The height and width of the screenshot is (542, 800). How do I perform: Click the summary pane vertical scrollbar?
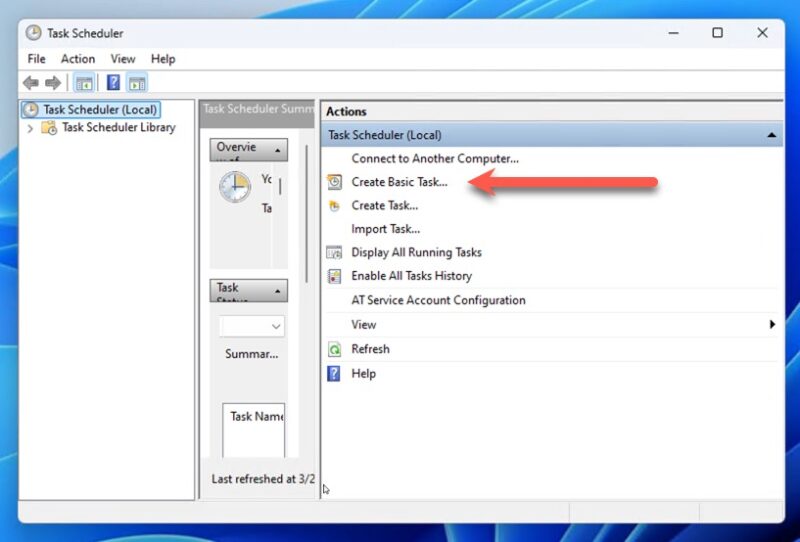[307, 214]
